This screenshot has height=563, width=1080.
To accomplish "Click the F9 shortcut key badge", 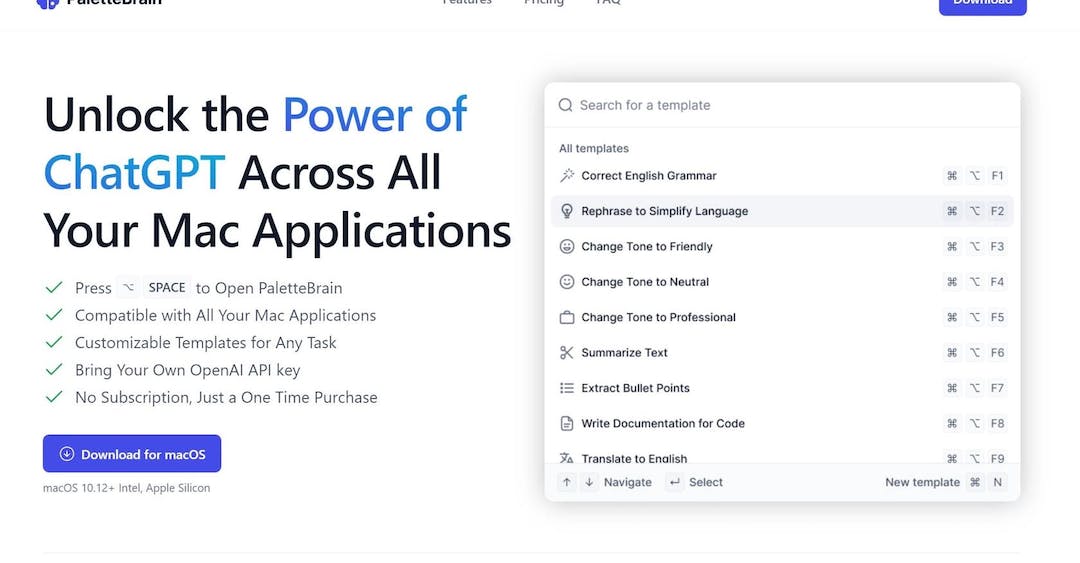I will click(x=997, y=458).
